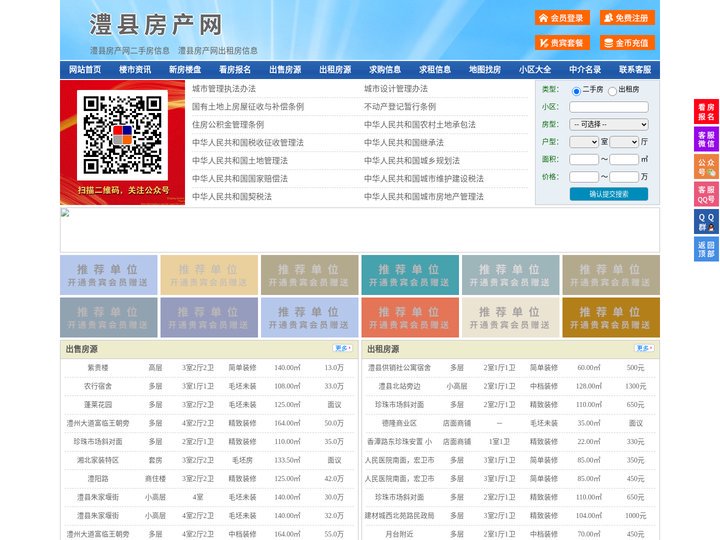
Task: Open the 中华人民共和国继承法 link
Action: pyautogui.click(x=404, y=142)
